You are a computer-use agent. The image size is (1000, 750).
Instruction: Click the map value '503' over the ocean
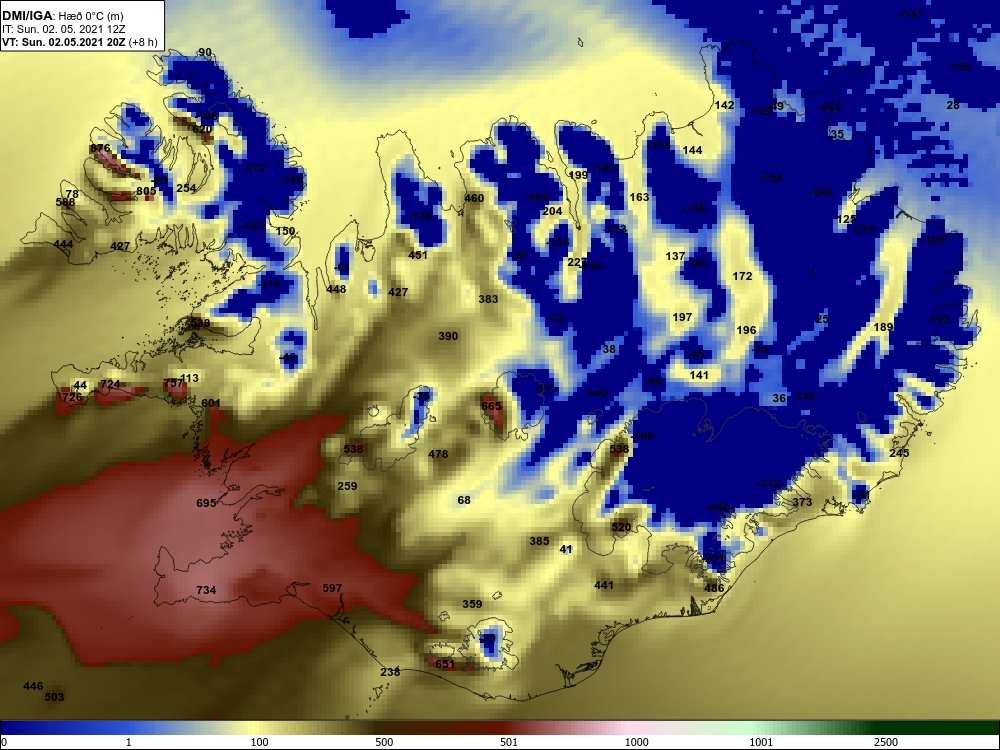pos(54,697)
